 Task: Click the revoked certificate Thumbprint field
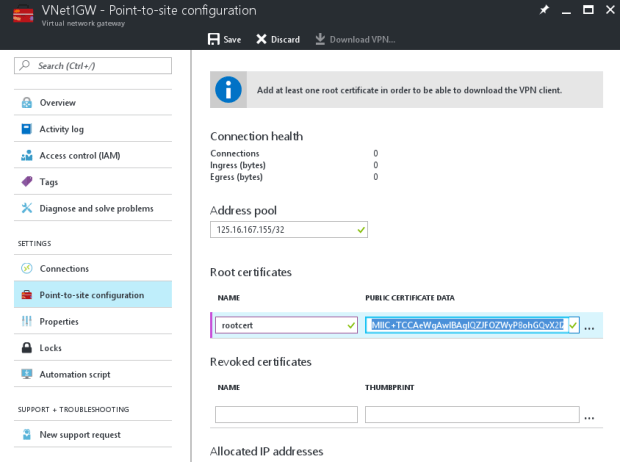pyautogui.click(x=472, y=414)
